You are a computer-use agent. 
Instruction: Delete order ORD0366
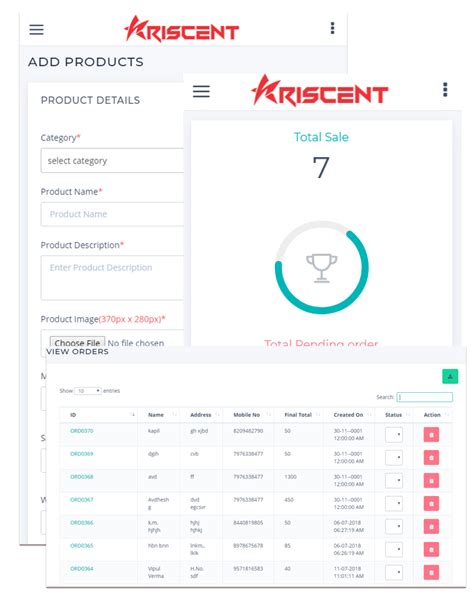431,527
